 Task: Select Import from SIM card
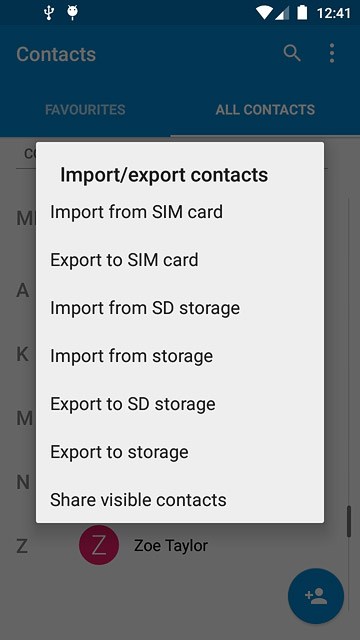[180, 212]
